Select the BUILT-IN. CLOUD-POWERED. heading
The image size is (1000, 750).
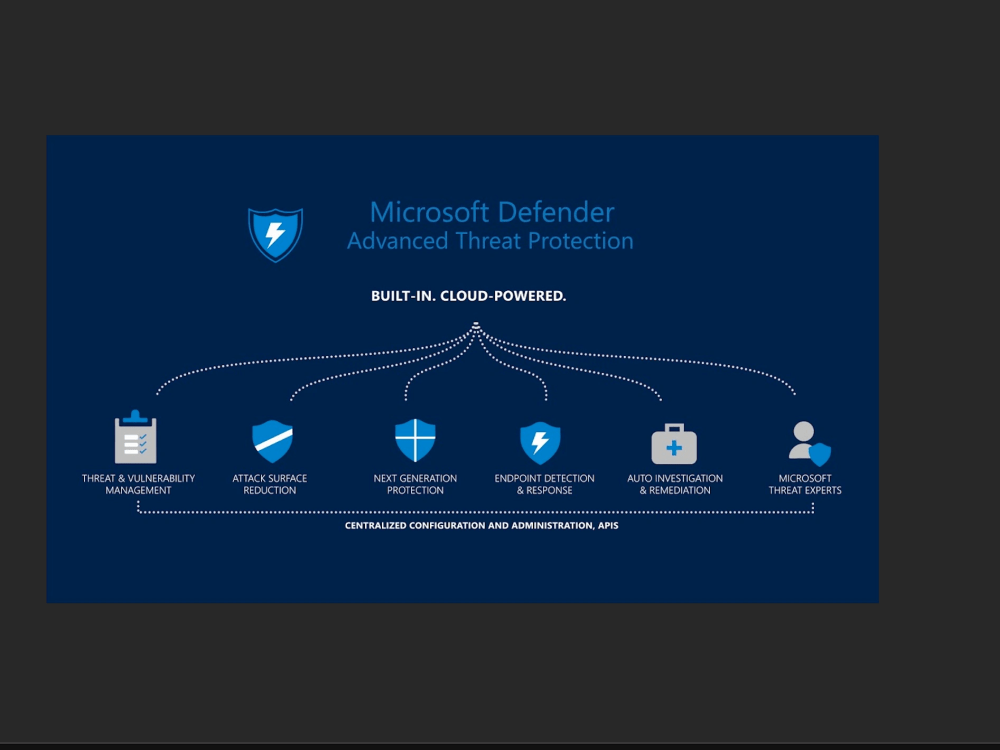pos(468,296)
